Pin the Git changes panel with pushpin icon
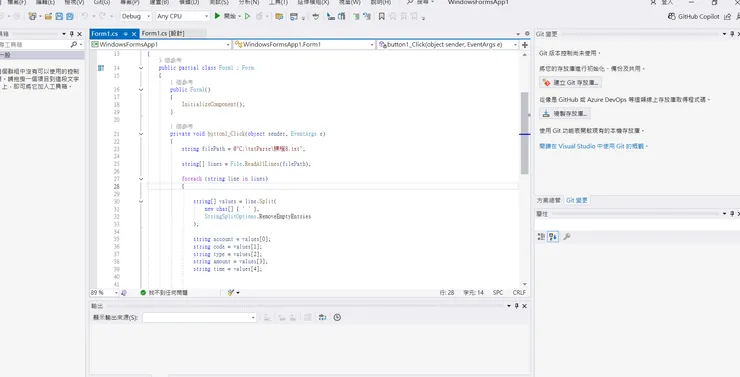This screenshot has height=377, width=740. click(732, 34)
